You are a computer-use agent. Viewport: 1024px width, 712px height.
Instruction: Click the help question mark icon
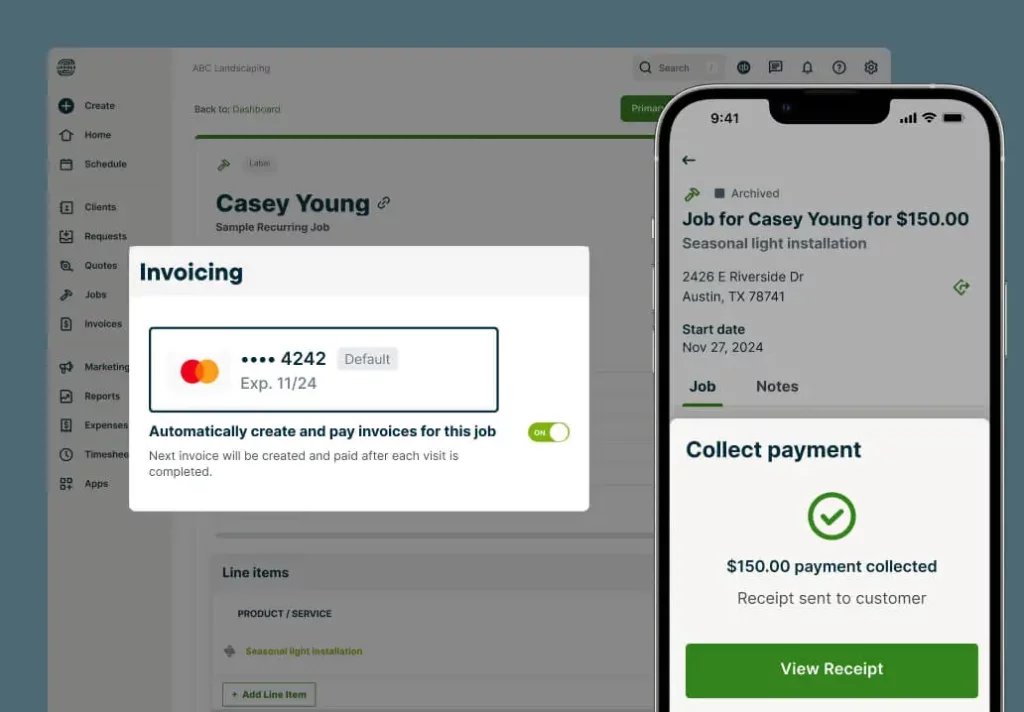point(839,67)
